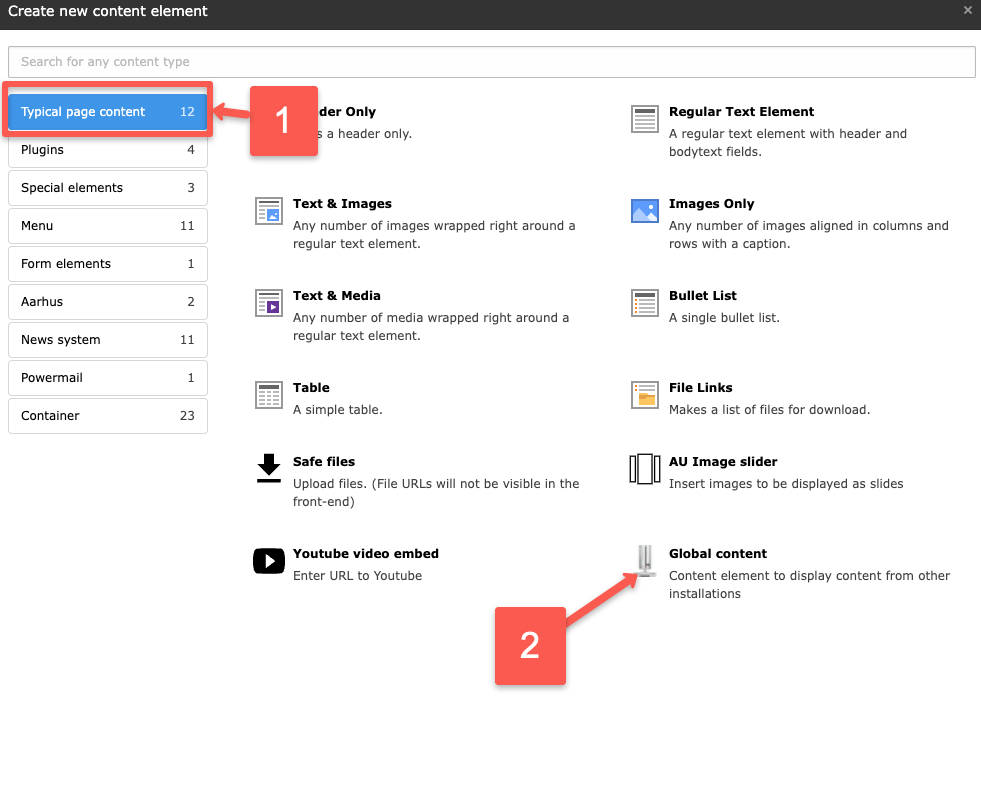
Task: Select the Youtube video embed icon
Action: [269, 561]
